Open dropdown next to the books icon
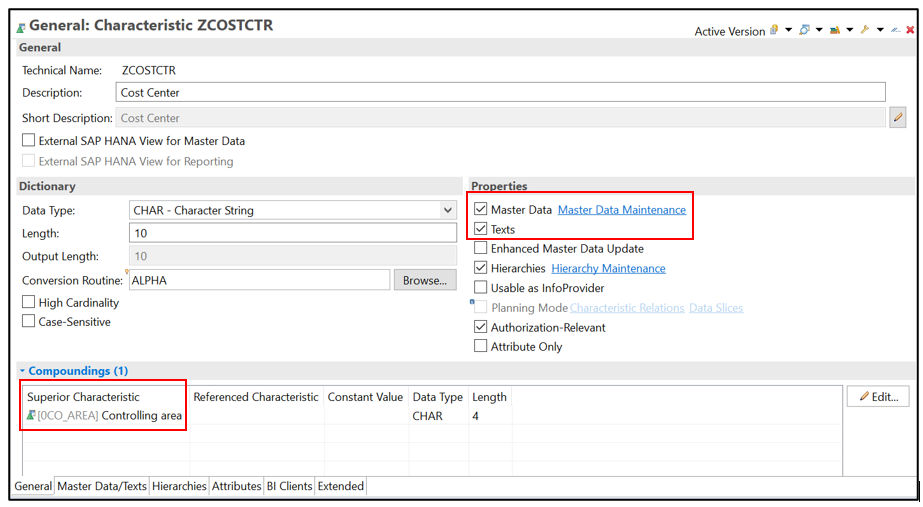 click(x=849, y=30)
